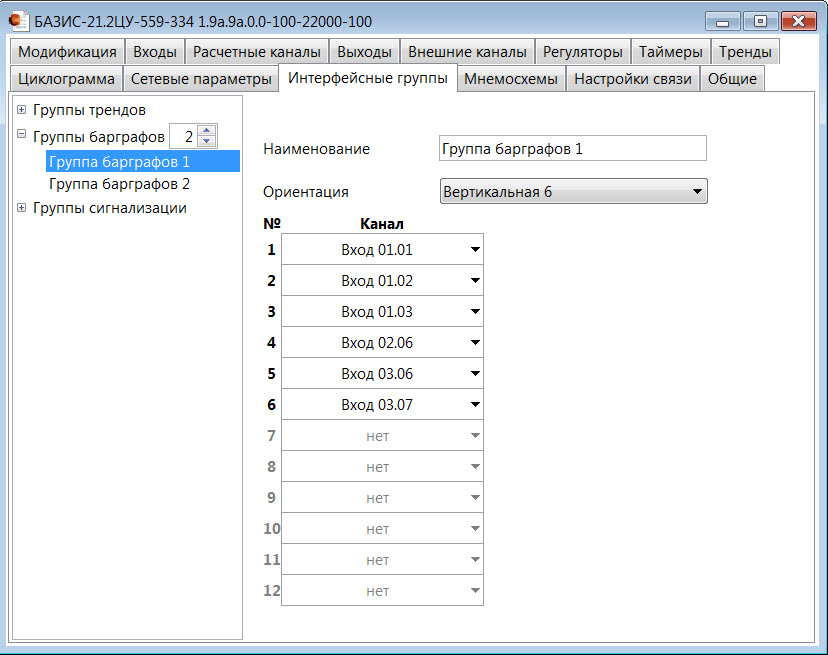Collapse the Группы барграфов tree node
The image size is (828, 655).
21,134
